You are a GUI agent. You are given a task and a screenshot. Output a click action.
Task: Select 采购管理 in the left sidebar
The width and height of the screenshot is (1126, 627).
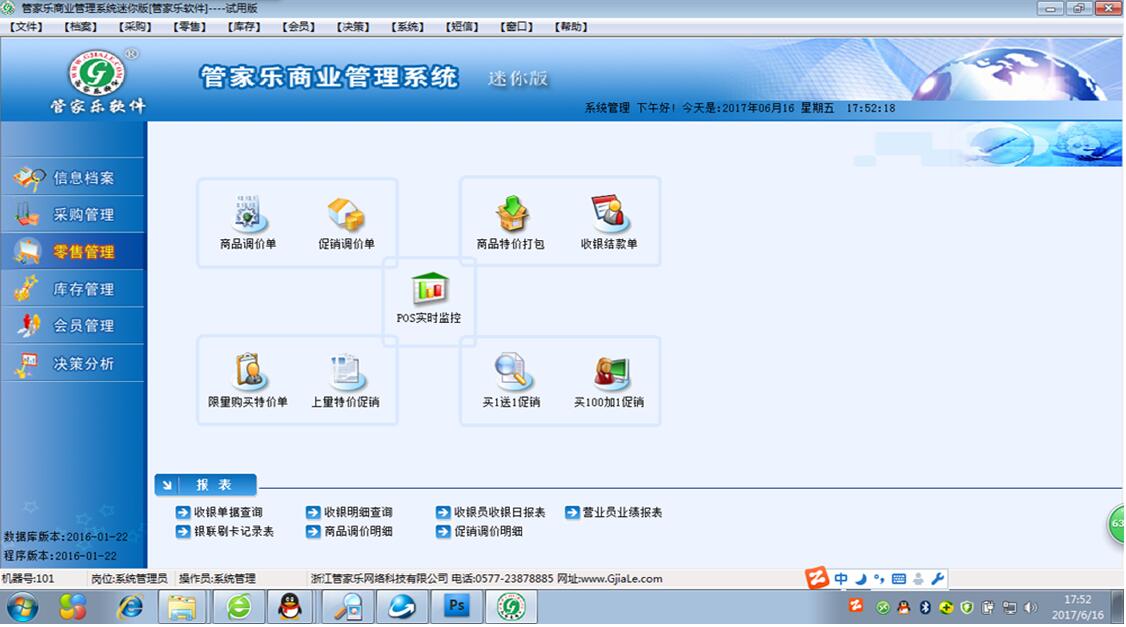73,214
